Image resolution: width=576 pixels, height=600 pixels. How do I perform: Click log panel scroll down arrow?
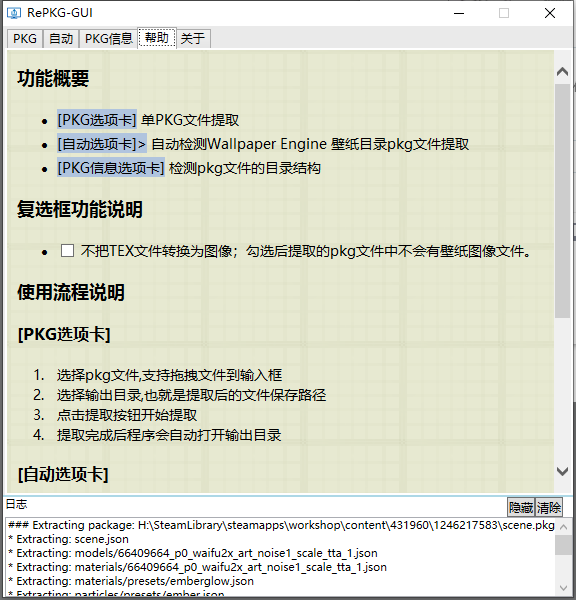click(x=563, y=587)
